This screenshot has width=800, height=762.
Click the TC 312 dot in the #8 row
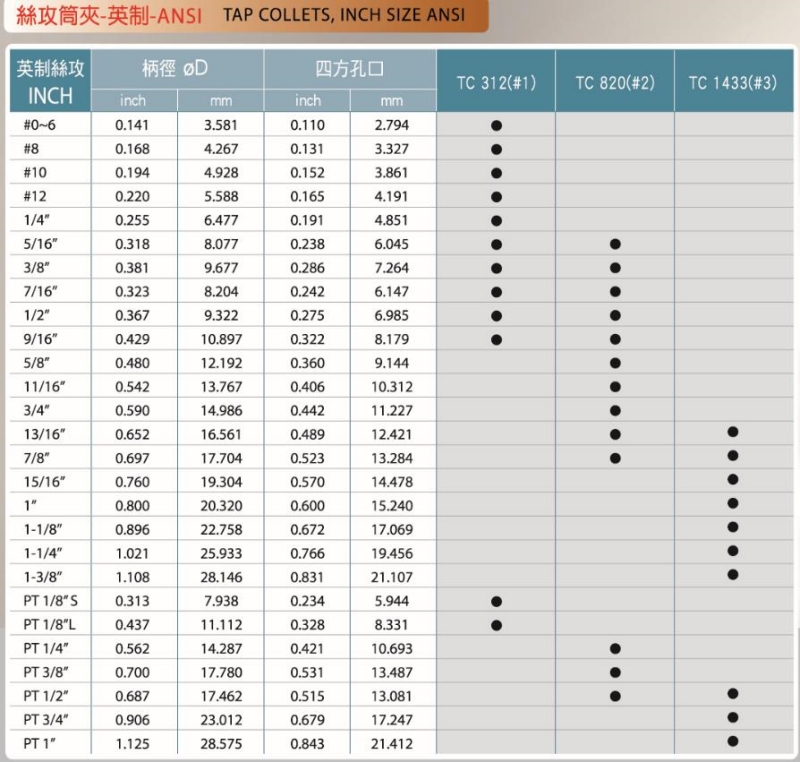point(496,149)
